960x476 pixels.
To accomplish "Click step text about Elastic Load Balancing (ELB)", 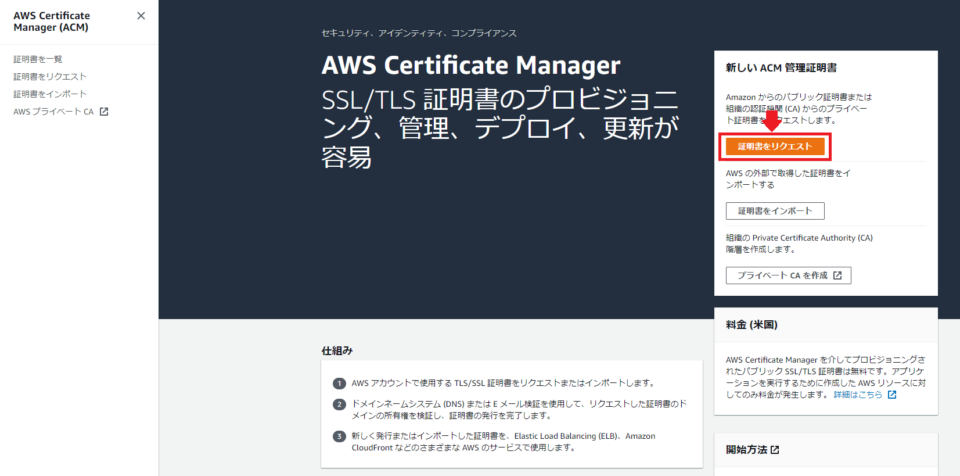I will click(504, 442).
